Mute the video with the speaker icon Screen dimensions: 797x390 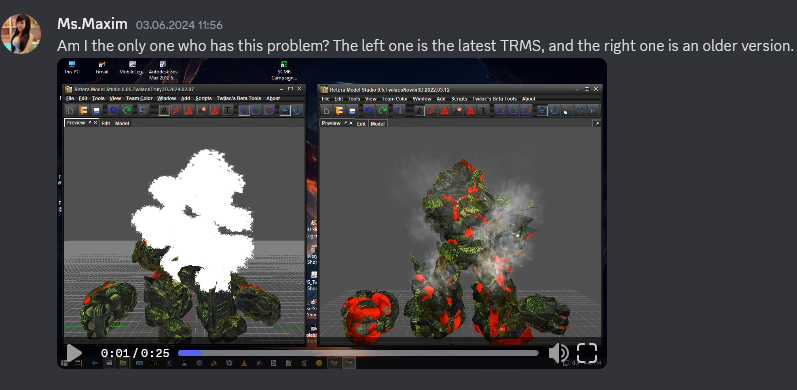click(x=559, y=353)
